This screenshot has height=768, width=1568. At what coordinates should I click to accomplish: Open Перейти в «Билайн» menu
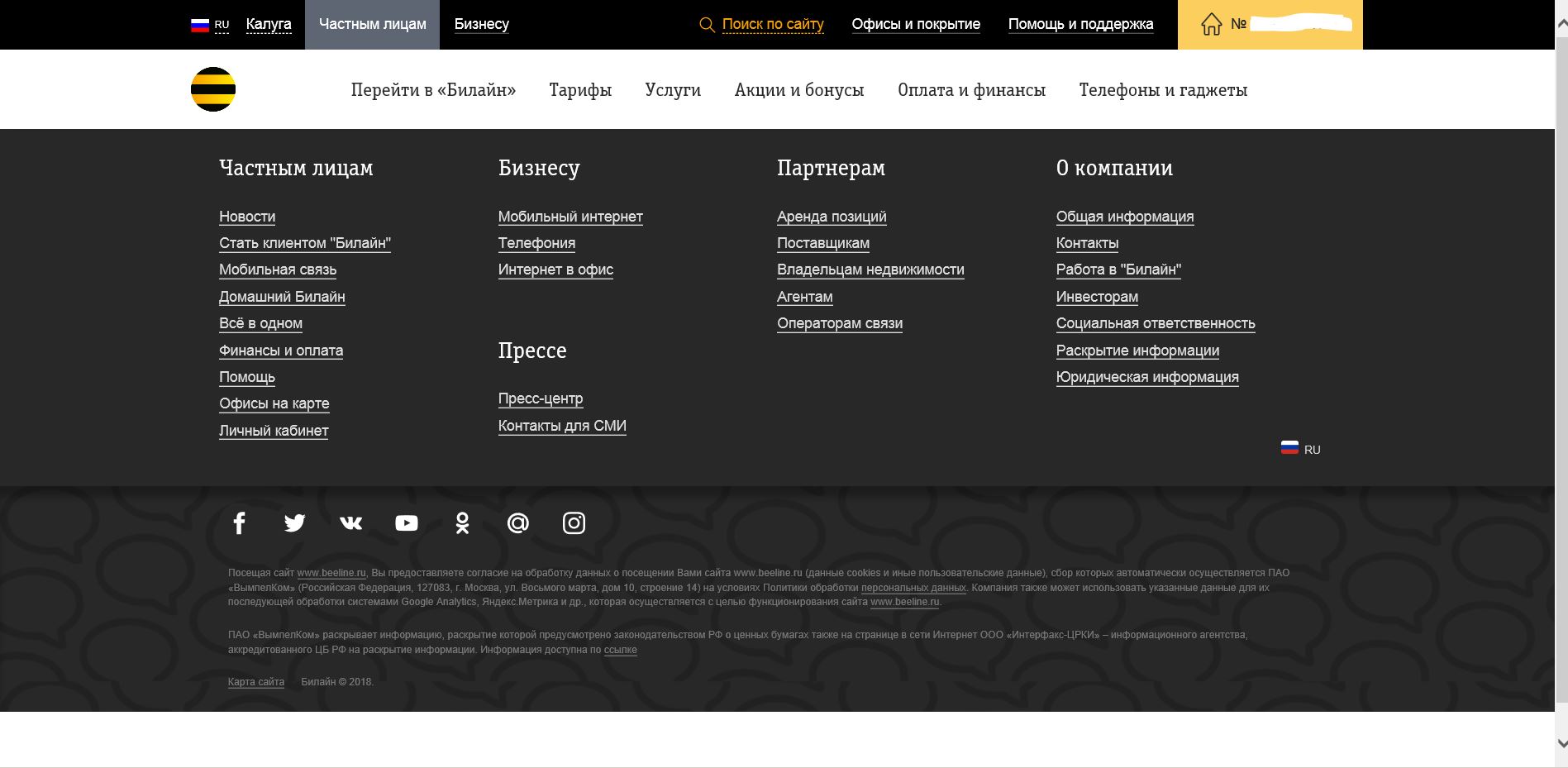433,90
